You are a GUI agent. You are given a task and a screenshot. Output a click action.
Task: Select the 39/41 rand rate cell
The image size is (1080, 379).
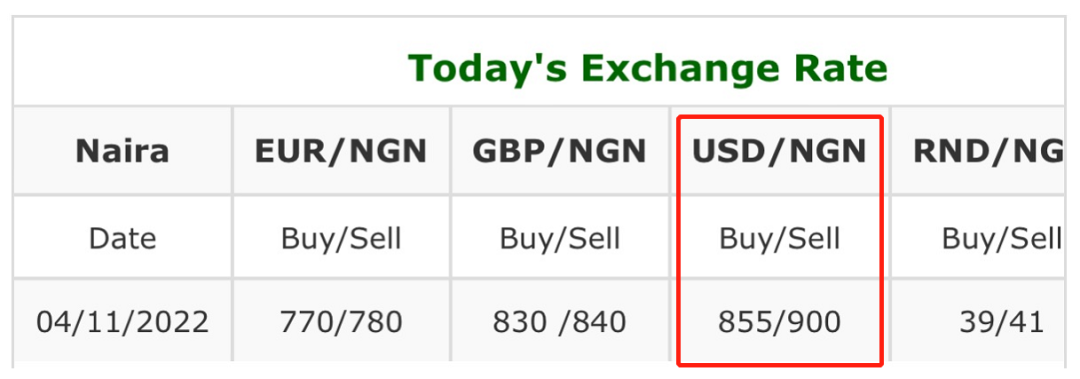click(x=1001, y=322)
